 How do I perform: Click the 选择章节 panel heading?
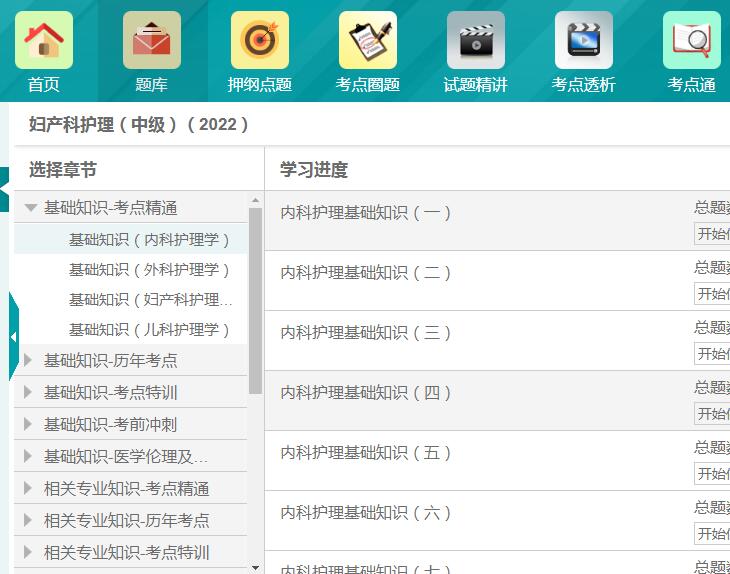click(x=63, y=169)
